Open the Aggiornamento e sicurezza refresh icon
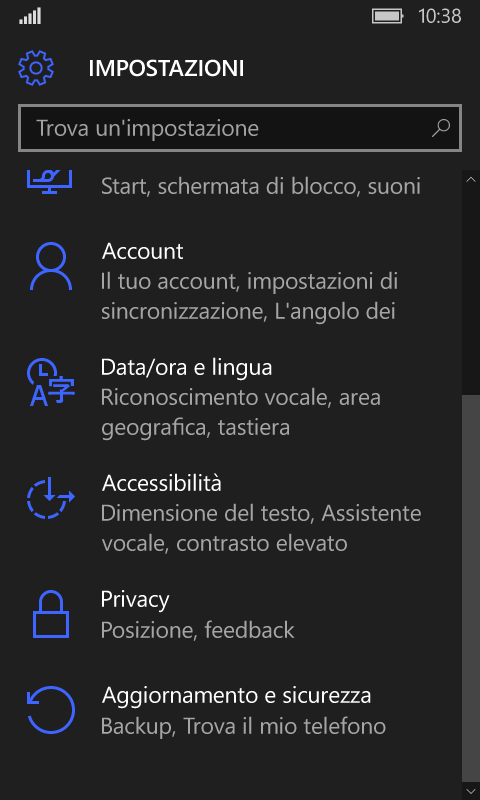This screenshot has height=800, width=480. point(50,710)
